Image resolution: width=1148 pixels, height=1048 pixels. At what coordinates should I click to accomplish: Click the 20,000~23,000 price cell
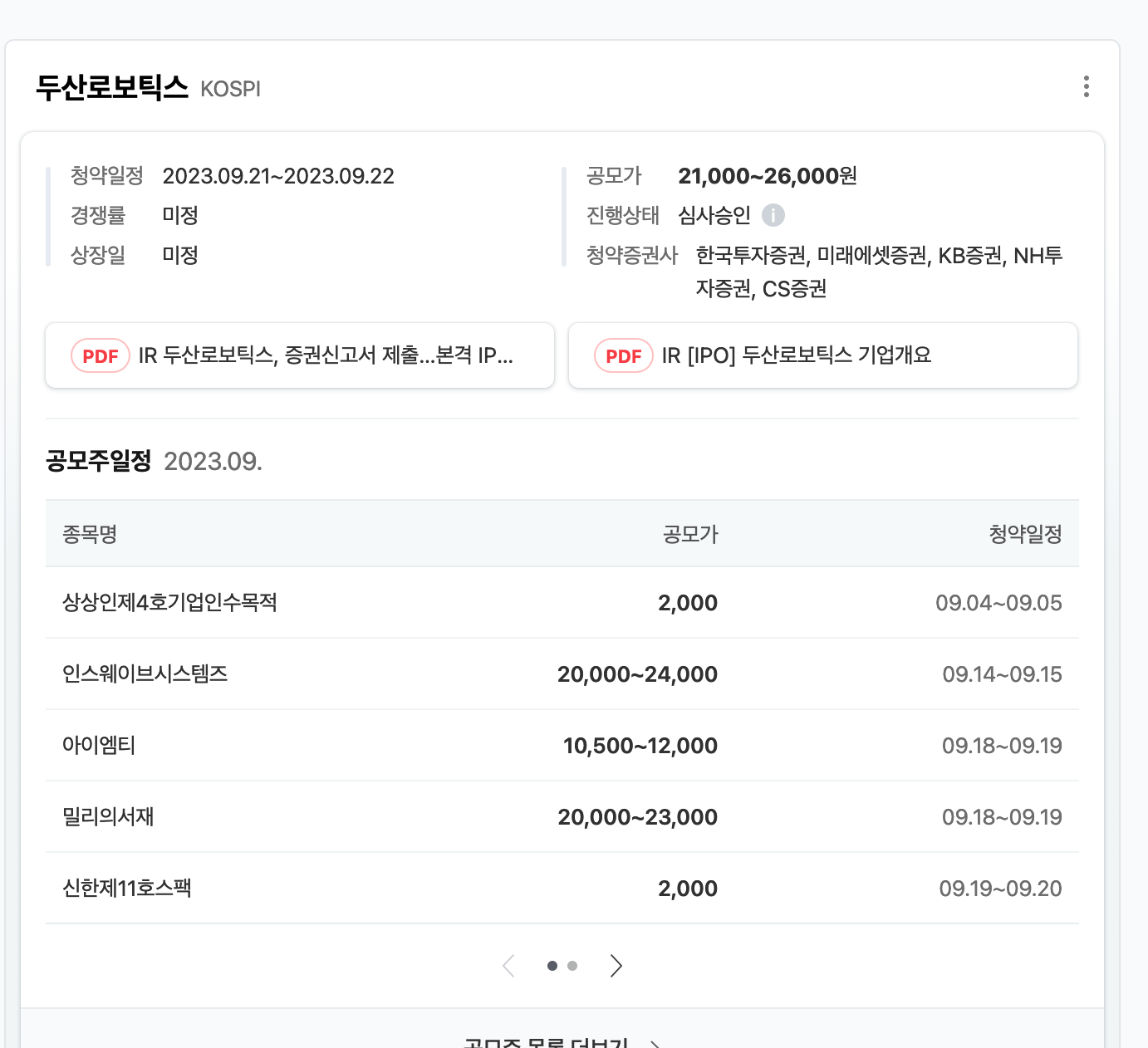tap(638, 817)
